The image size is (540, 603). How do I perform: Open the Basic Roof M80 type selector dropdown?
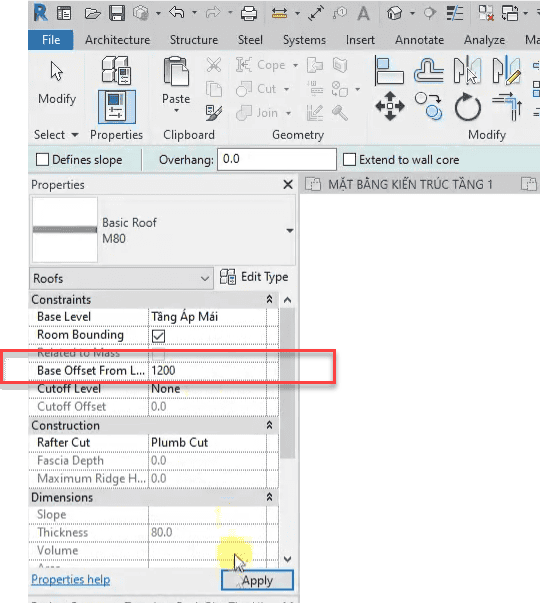pos(290,231)
